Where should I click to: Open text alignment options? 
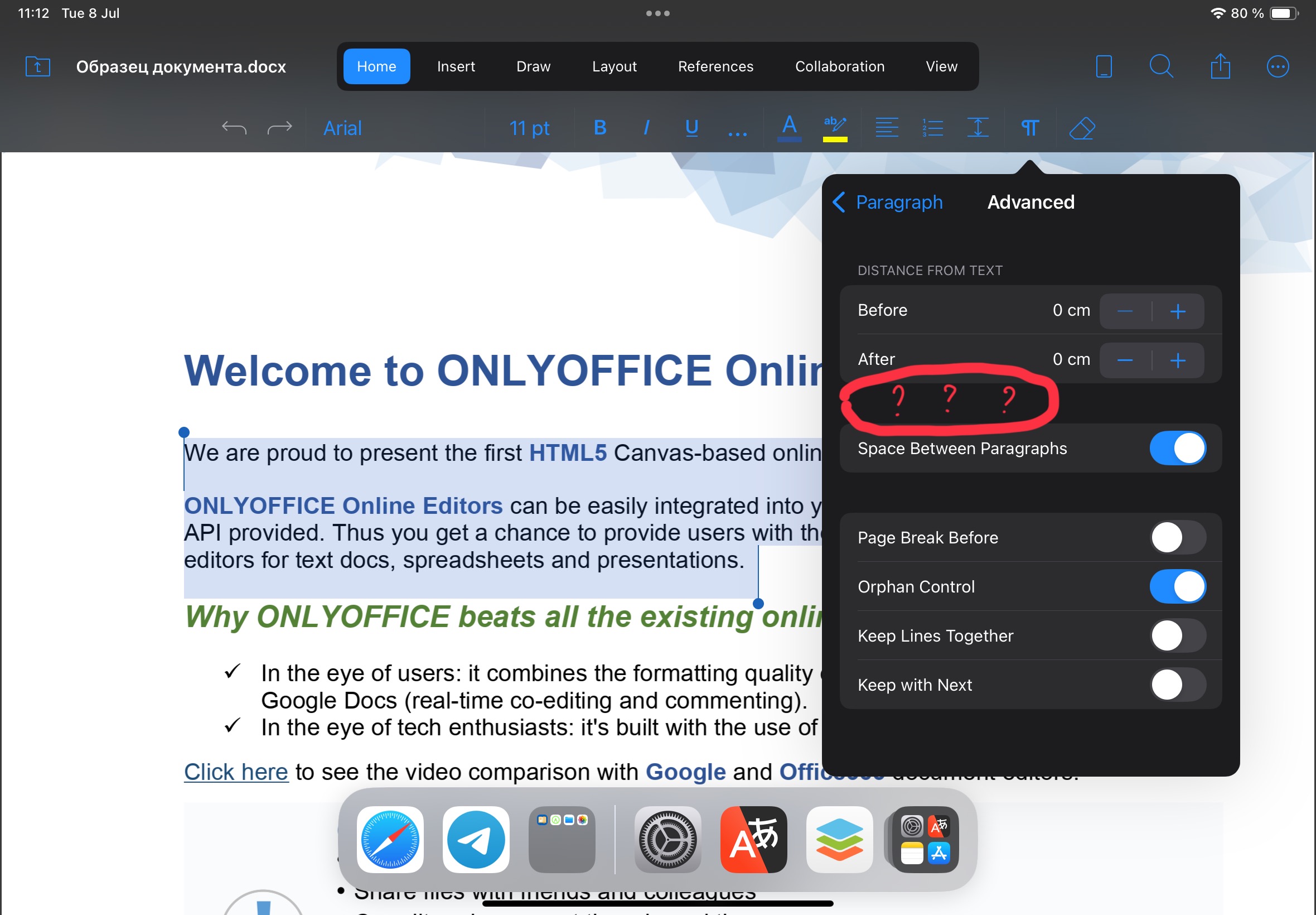(x=886, y=127)
